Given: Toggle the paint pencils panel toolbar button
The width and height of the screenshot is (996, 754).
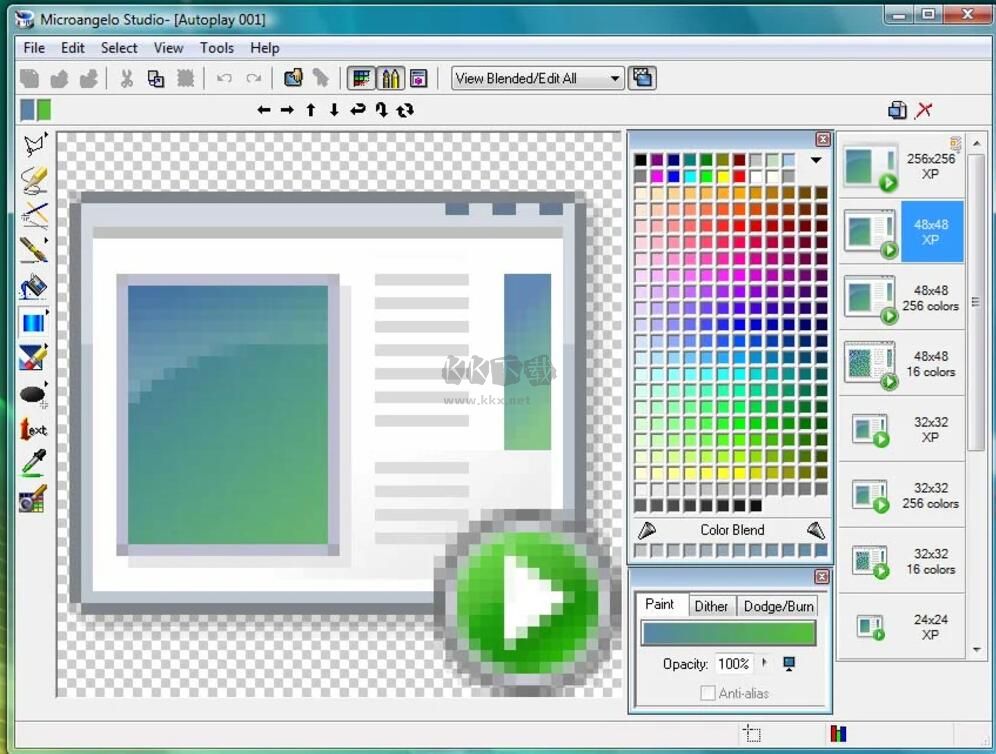Looking at the screenshot, I should [390, 79].
